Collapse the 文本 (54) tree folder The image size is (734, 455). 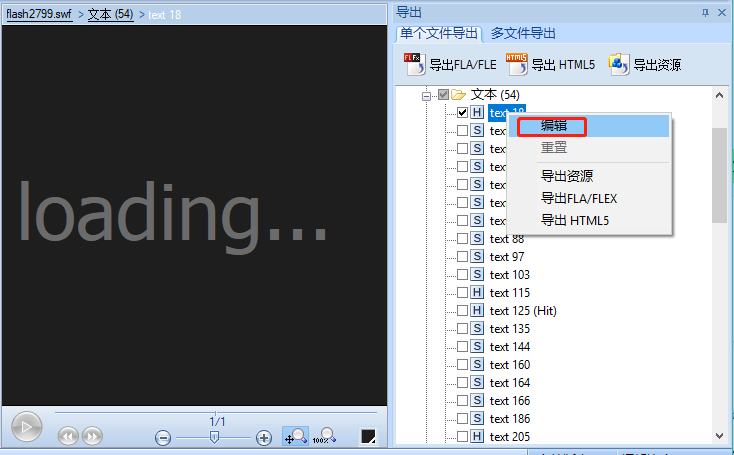tap(426, 95)
